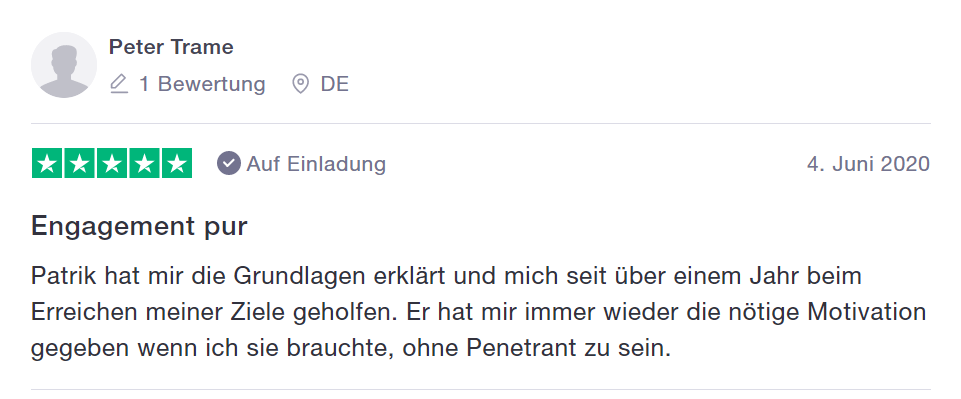
Task: Click the verified checkmark circle icon
Action: pyautogui.click(x=229, y=164)
